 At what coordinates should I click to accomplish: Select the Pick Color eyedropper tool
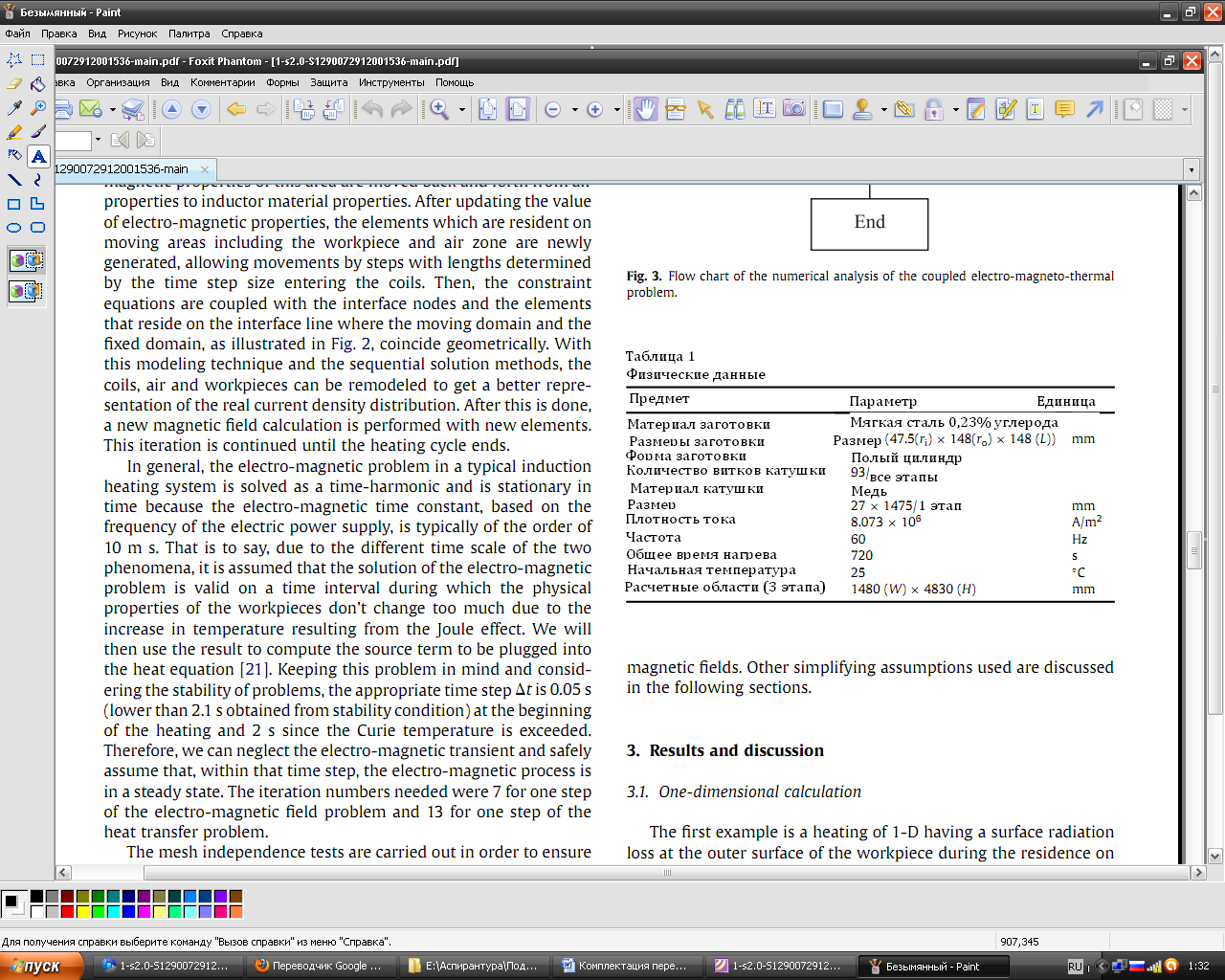tap(14, 107)
